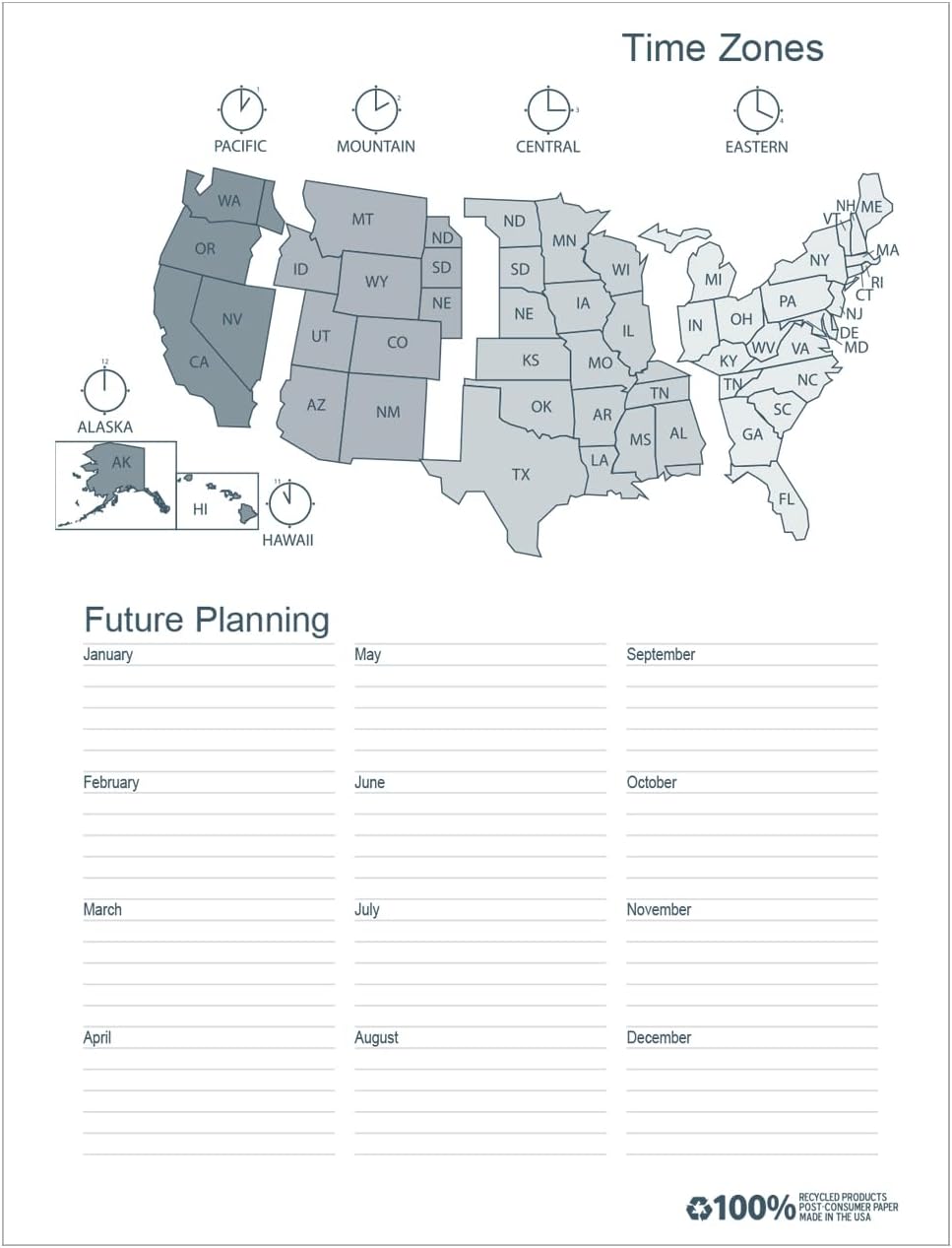The width and height of the screenshot is (952, 1248).
Task: Click the Eastern time zone clock icon
Action: 757,109
